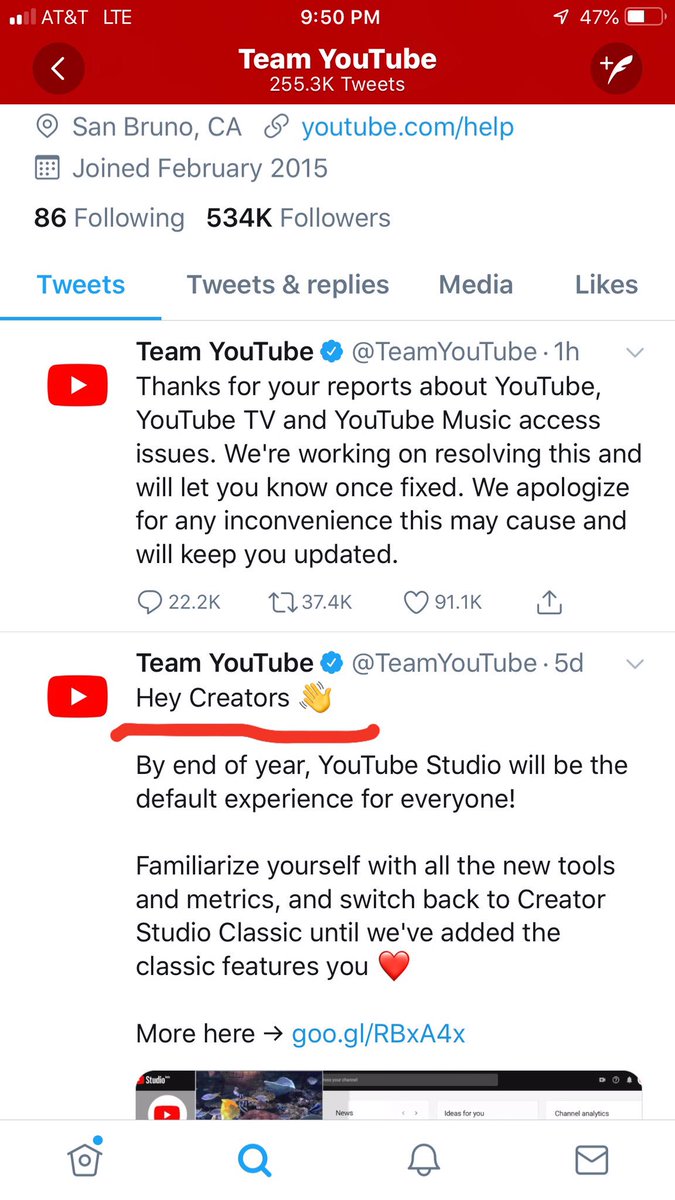Switch to the Likes tab
Screen dimensions: 675x1200
tap(606, 285)
